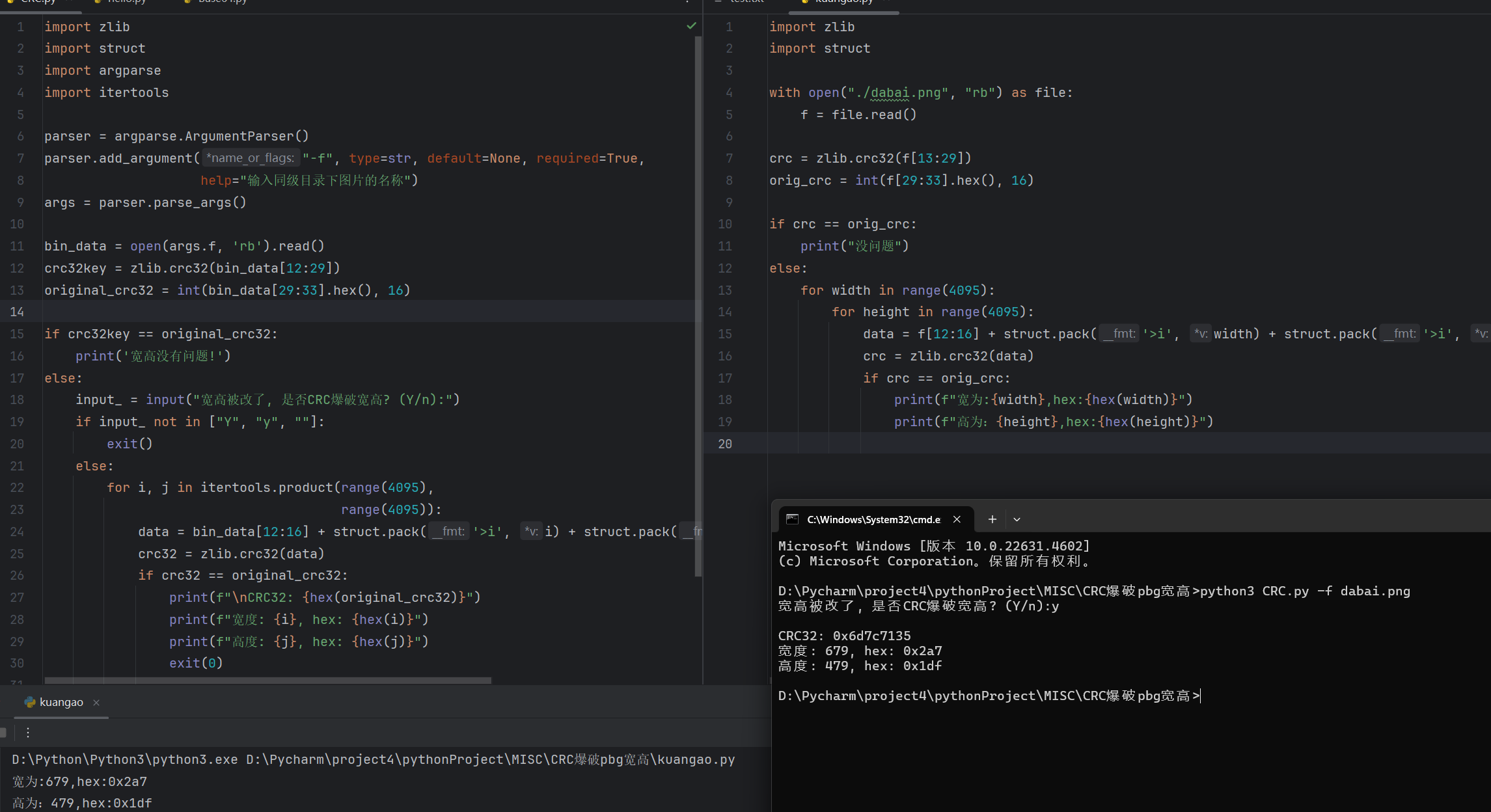Click the terminal command prompt line at bottom
Image resolution: width=1491 pixels, height=812 pixels.
coord(989,696)
